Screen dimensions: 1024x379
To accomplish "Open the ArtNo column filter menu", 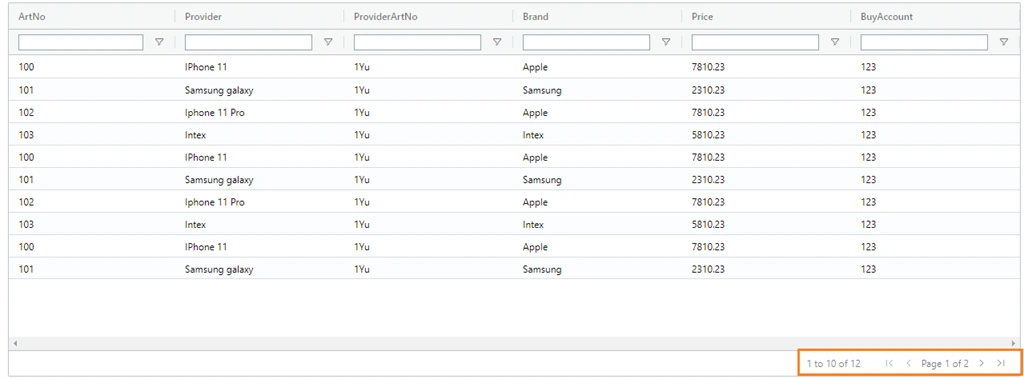I will pos(159,42).
